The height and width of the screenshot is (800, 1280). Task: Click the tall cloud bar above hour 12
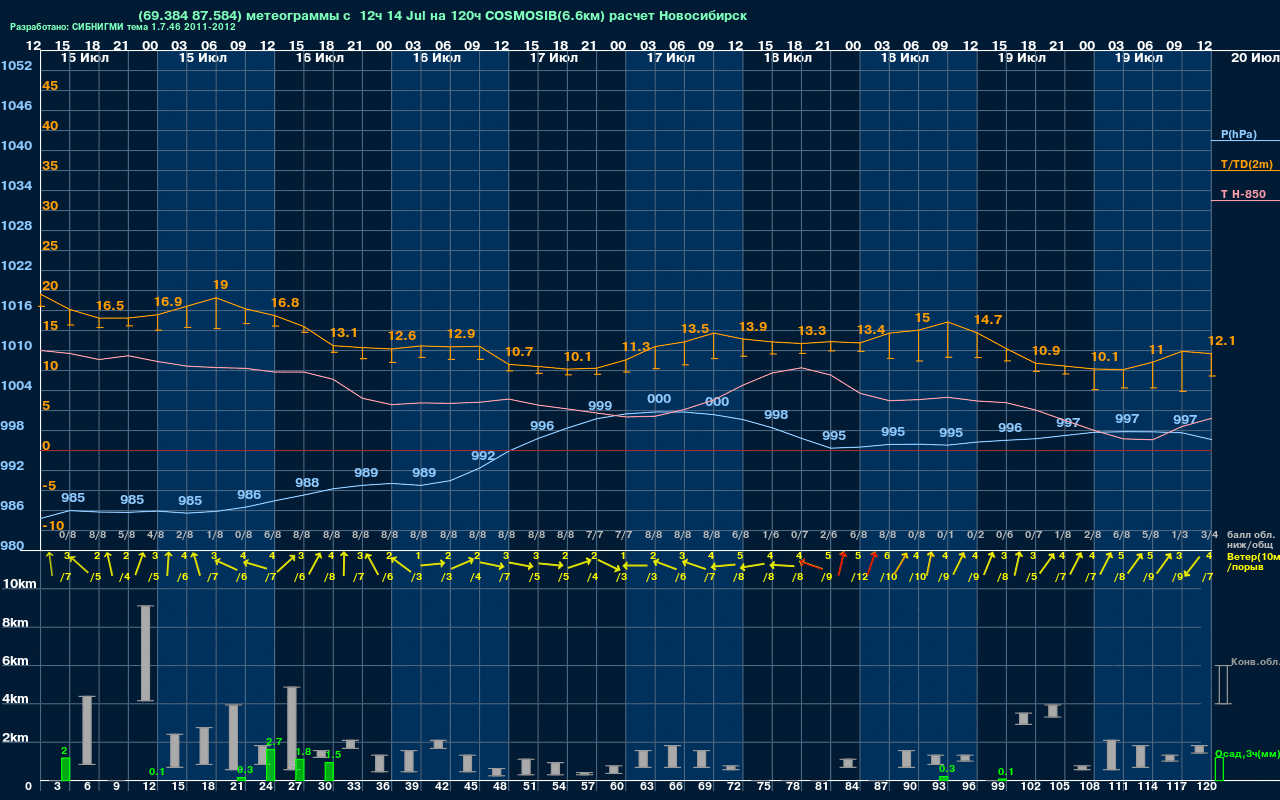146,653
